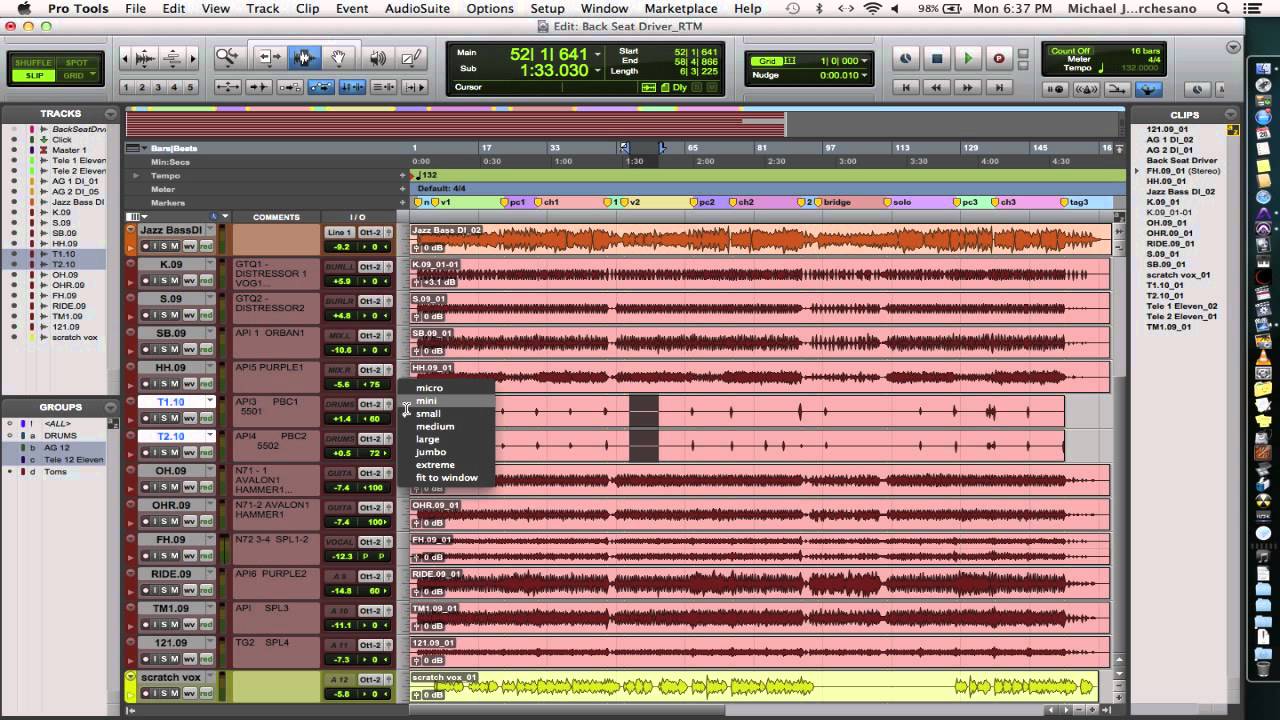Expand the Tempo ruler

click(137, 175)
